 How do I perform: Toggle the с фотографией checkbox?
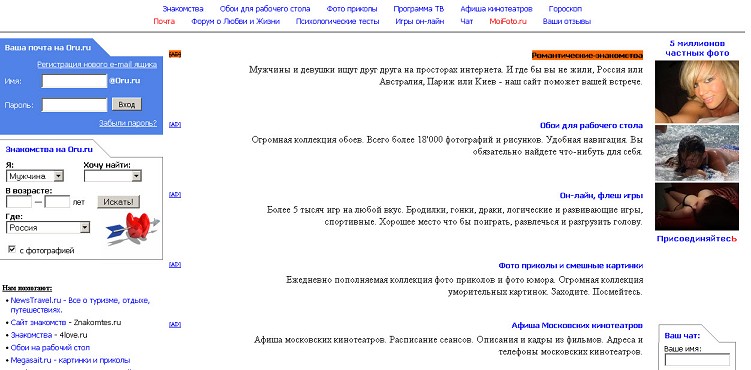[12, 249]
